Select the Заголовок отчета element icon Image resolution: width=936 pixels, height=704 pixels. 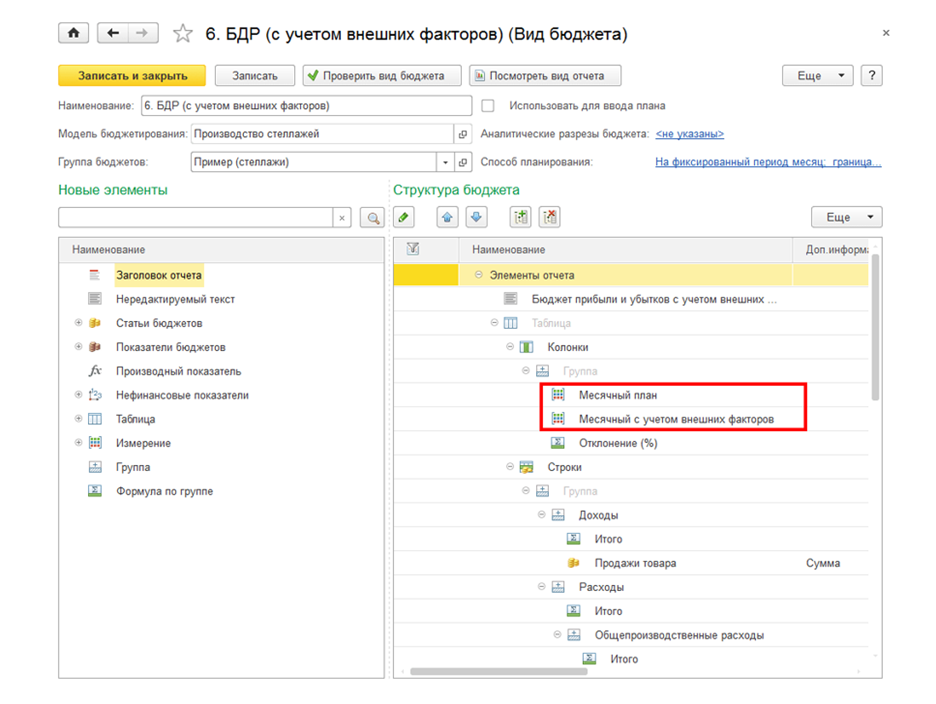pos(94,275)
